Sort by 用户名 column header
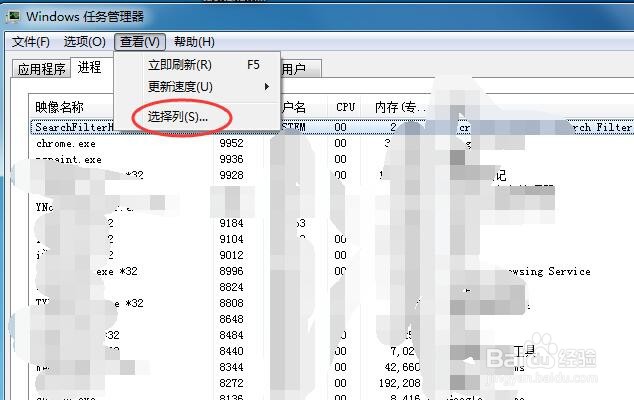The width and height of the screenshot is (634, 400). 294,107
